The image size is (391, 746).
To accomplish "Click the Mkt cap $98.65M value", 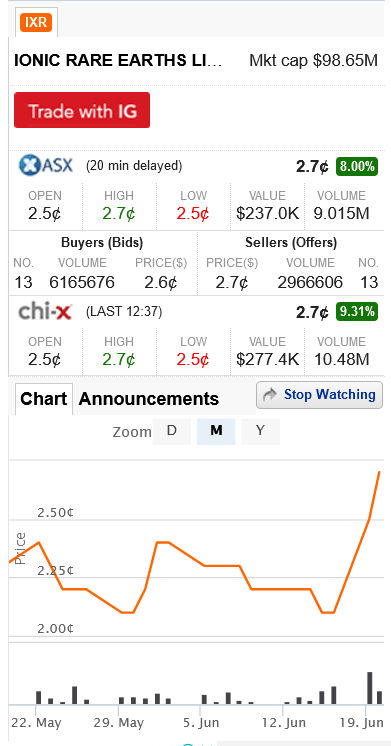I will [313, 61].
